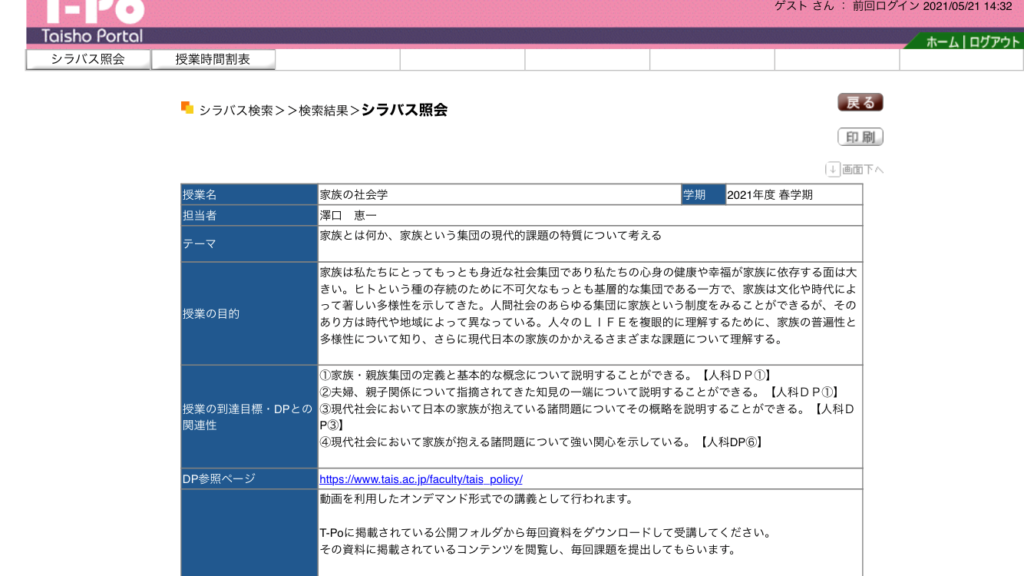Open the シラバス照会 tab
The height and width of the screenshot is (576, 1024).
click(x=88, y=59)
